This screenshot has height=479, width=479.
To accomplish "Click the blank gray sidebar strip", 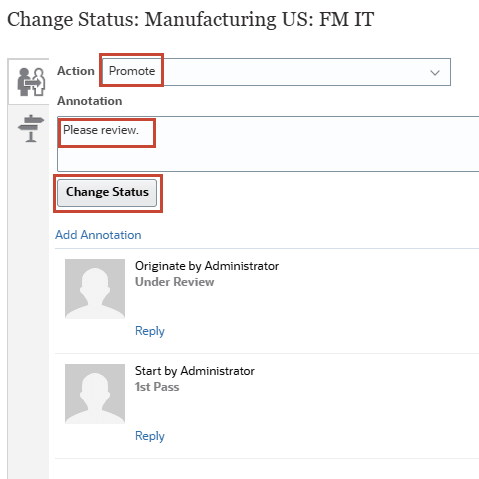I will 28,300.
